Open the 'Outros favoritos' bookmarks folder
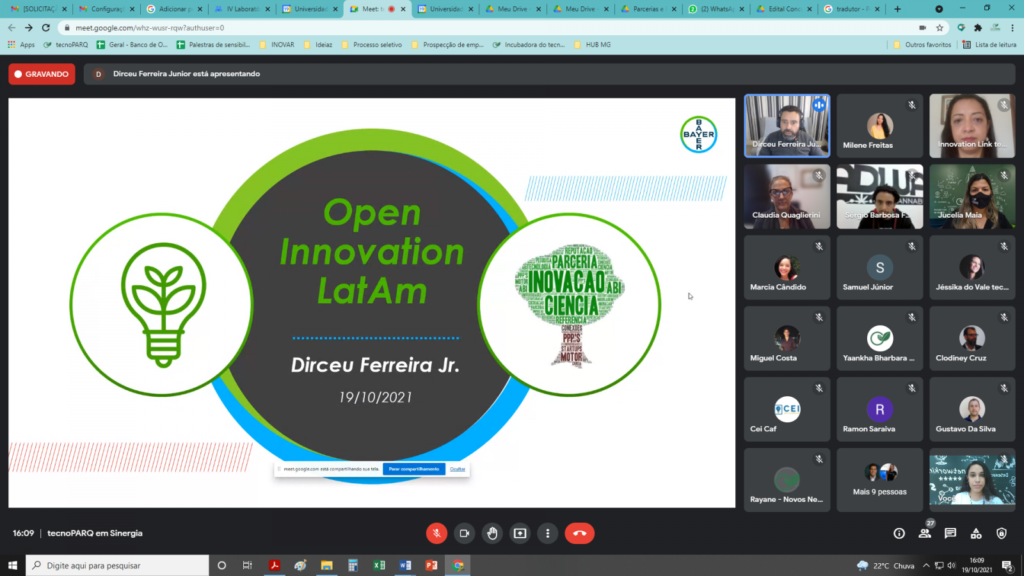Image resolution: width=1024 pixels, height=576 pixels. 921,45
